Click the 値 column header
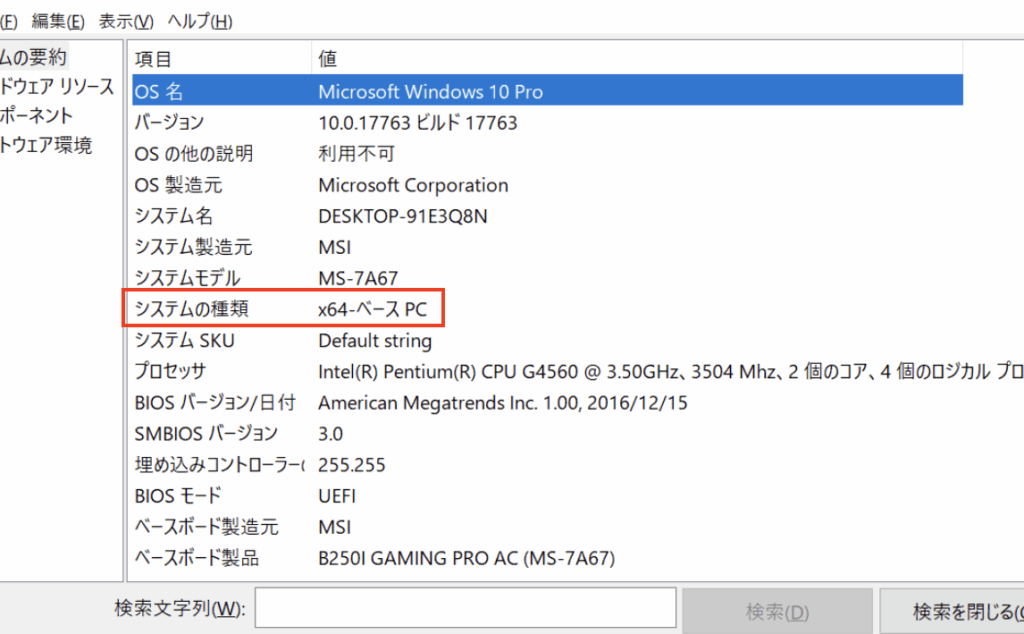1024x634 pixels. point(328,60)
